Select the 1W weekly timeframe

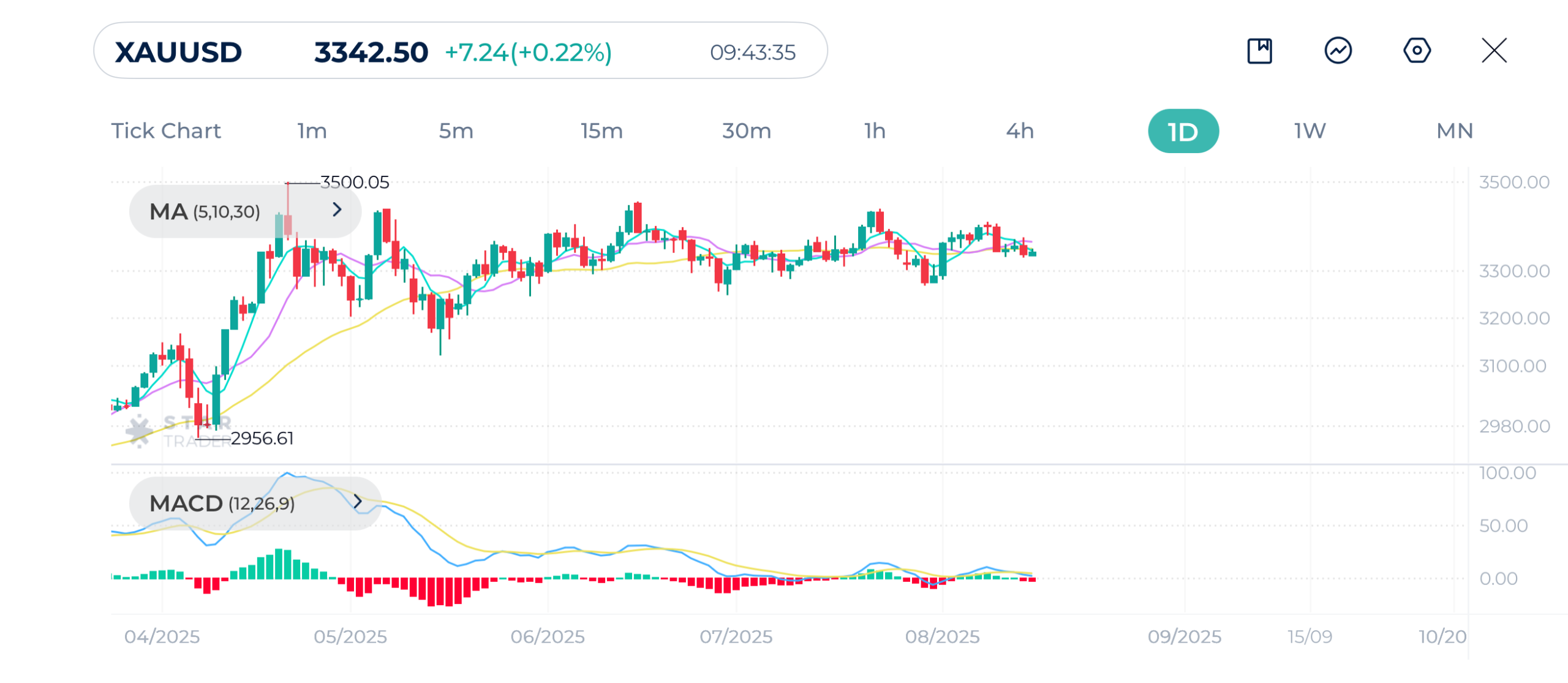pyautogui.click(x=1310, y=131)
